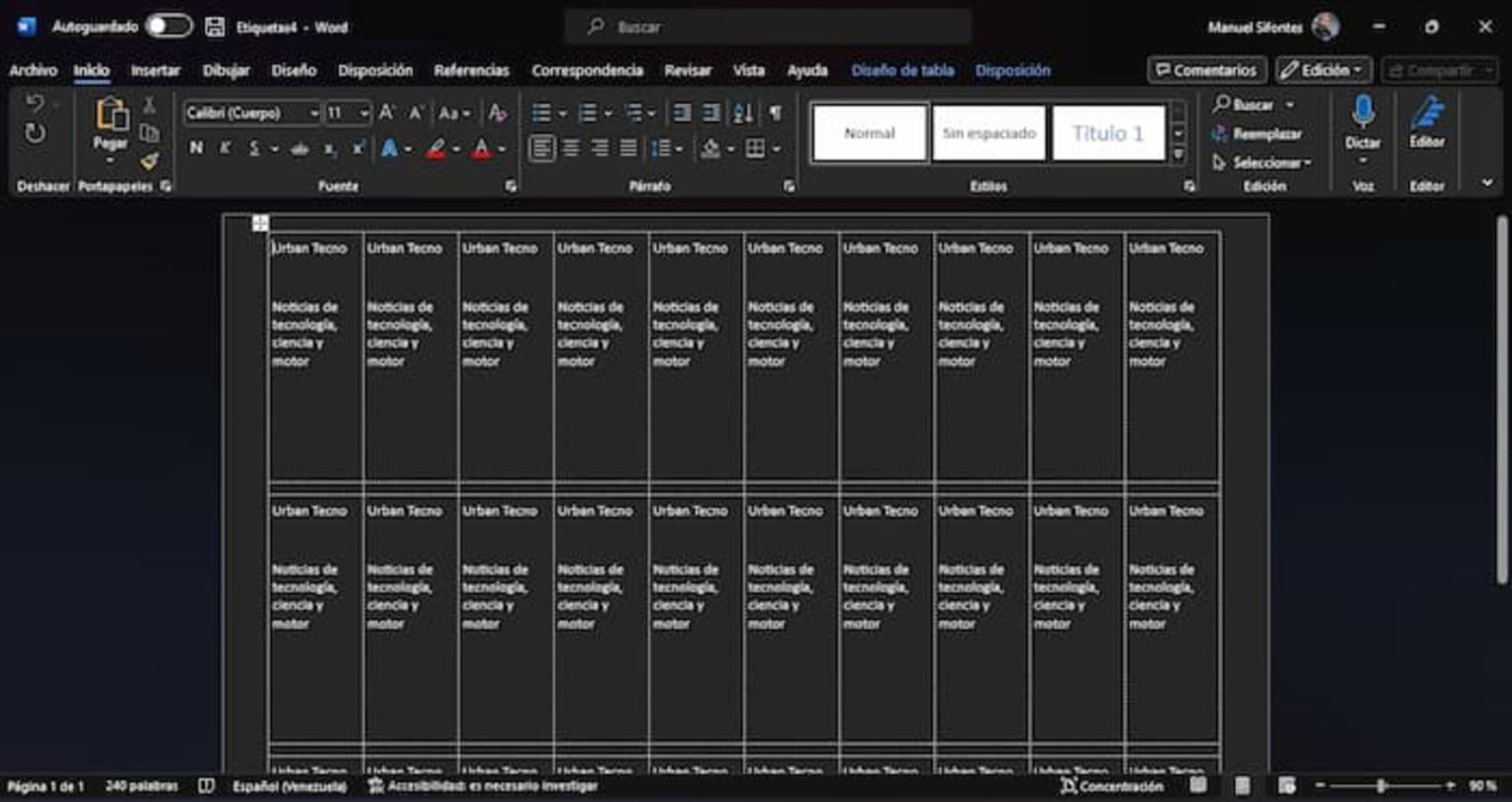Screen dimensions: 1512x802
Task: Open the multilevel list dropdown
Action: [651, 114]
